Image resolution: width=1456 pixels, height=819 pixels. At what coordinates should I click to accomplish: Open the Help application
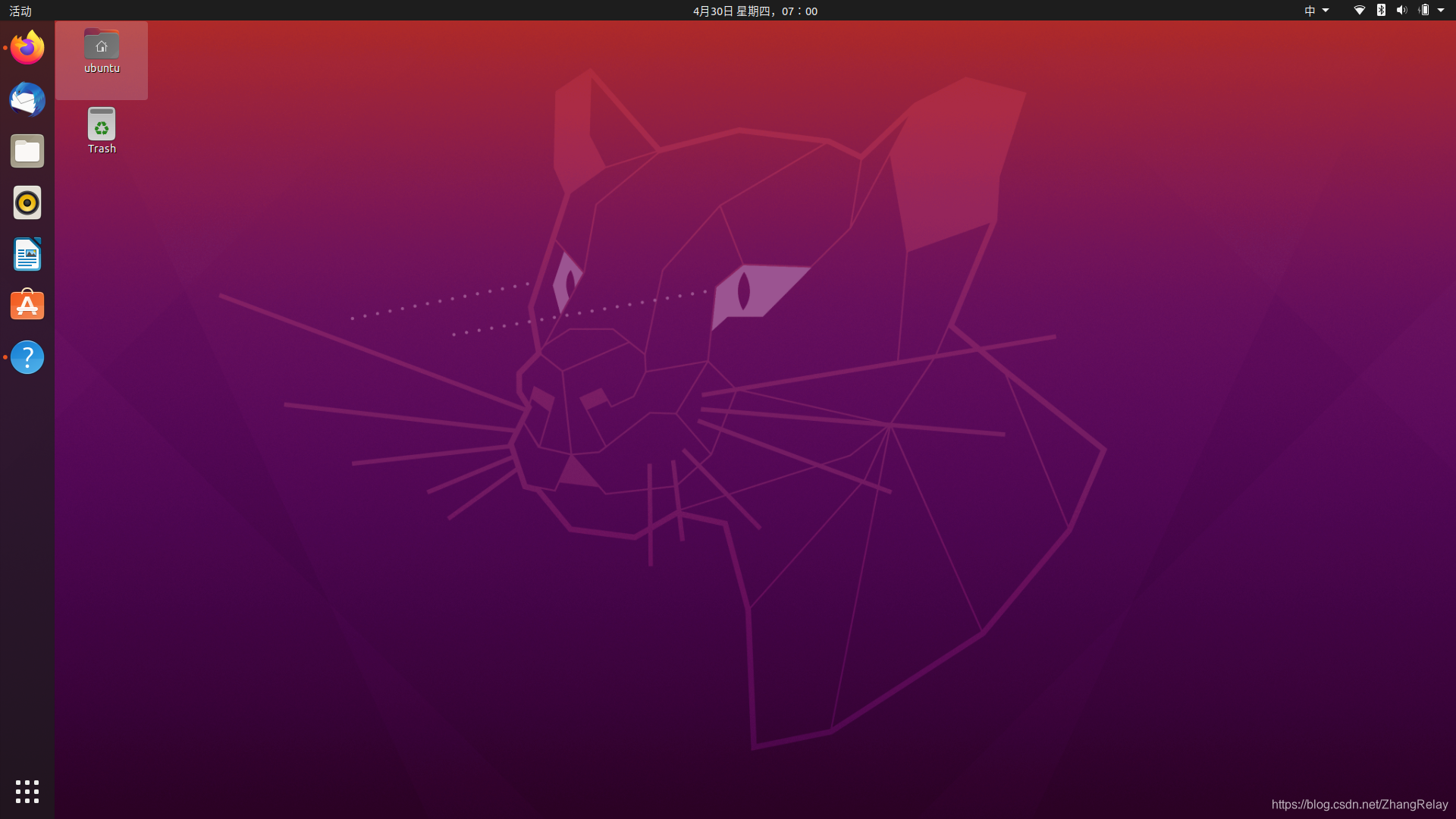[x=27, y=357]
